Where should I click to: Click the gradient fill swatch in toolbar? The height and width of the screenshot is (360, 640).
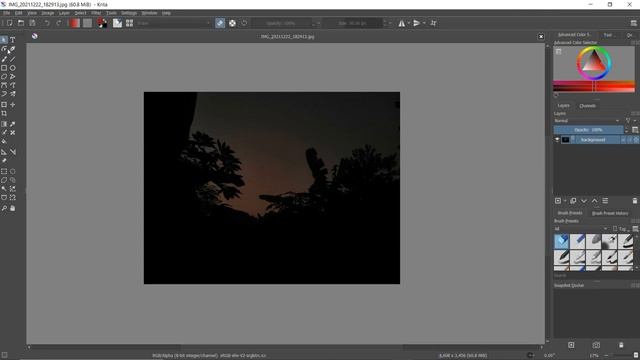point(74,23)
